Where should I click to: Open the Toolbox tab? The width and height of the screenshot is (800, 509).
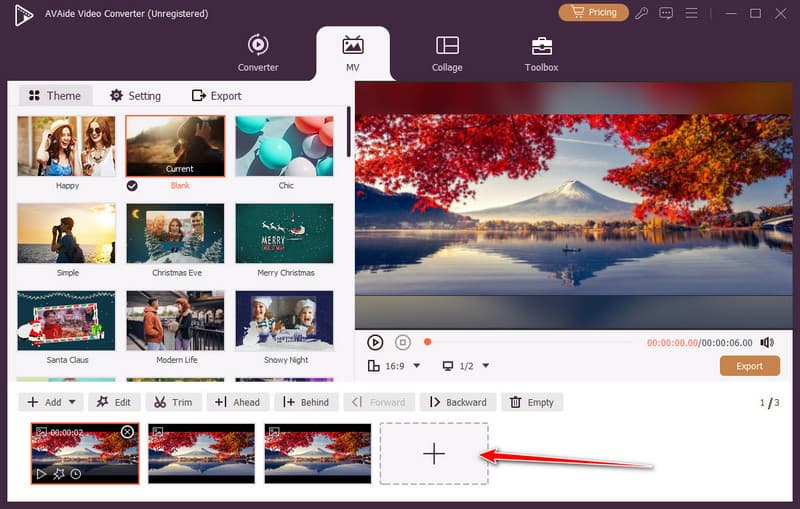pos(541,53)
